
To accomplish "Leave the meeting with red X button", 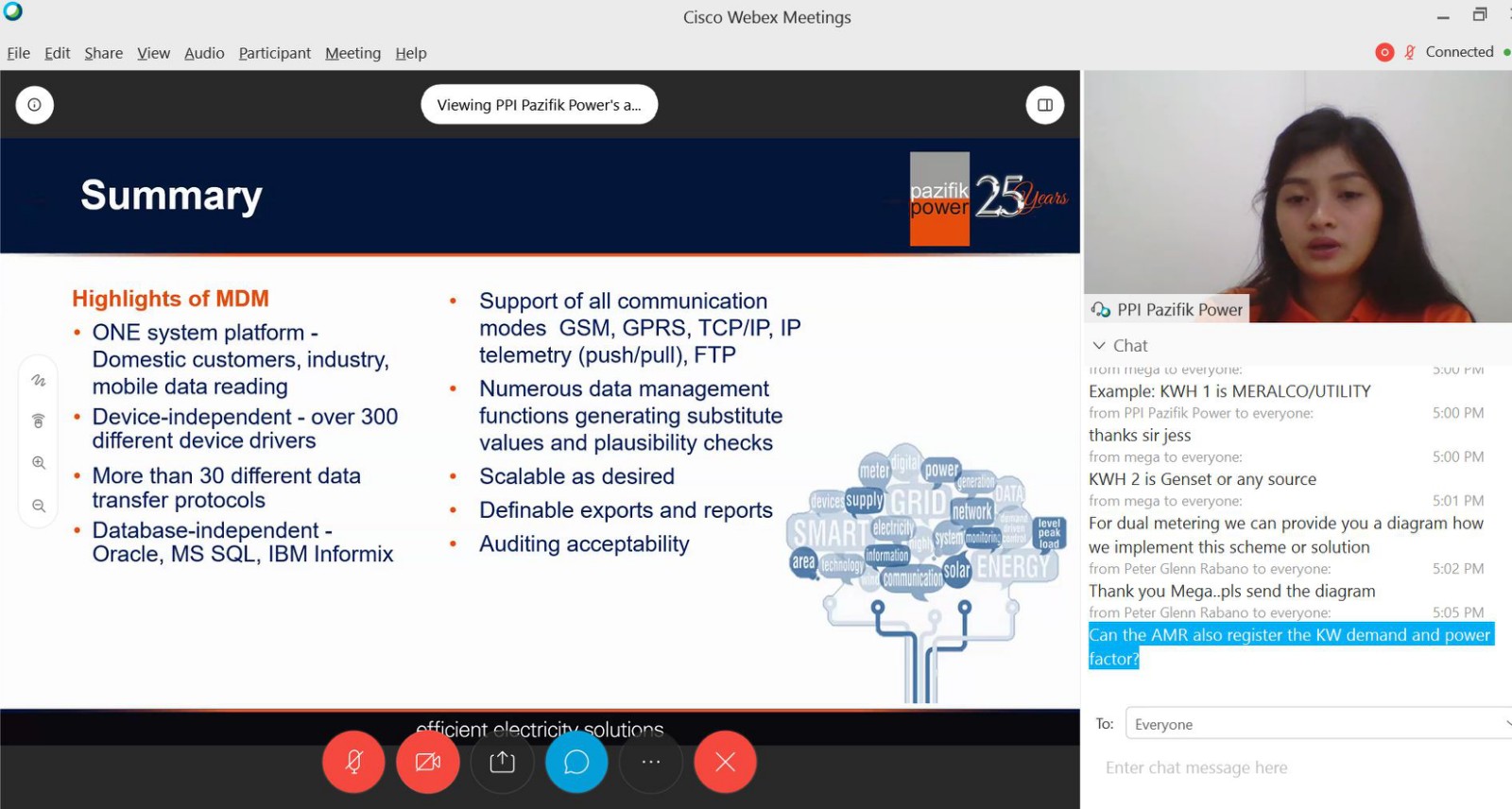I will click(x=725, y=762).
